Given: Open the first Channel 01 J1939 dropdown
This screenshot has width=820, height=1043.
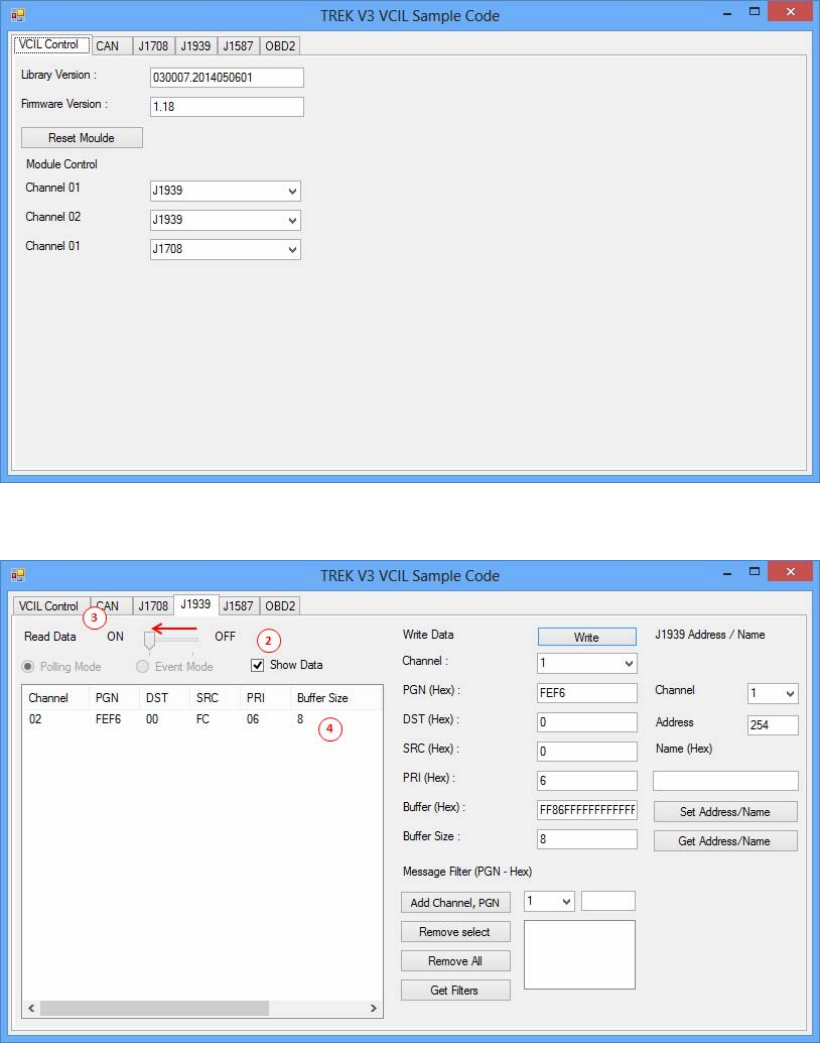Looking at the screenshot, I should click(x=225, y=191).
